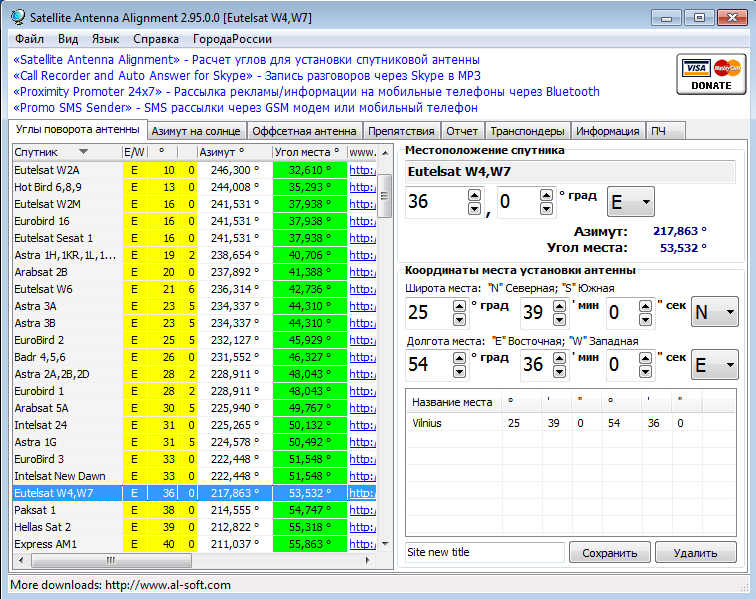Click Site new title input field
Screen dimensions: 756x599
pyautogui.click(x=485, y=552)
